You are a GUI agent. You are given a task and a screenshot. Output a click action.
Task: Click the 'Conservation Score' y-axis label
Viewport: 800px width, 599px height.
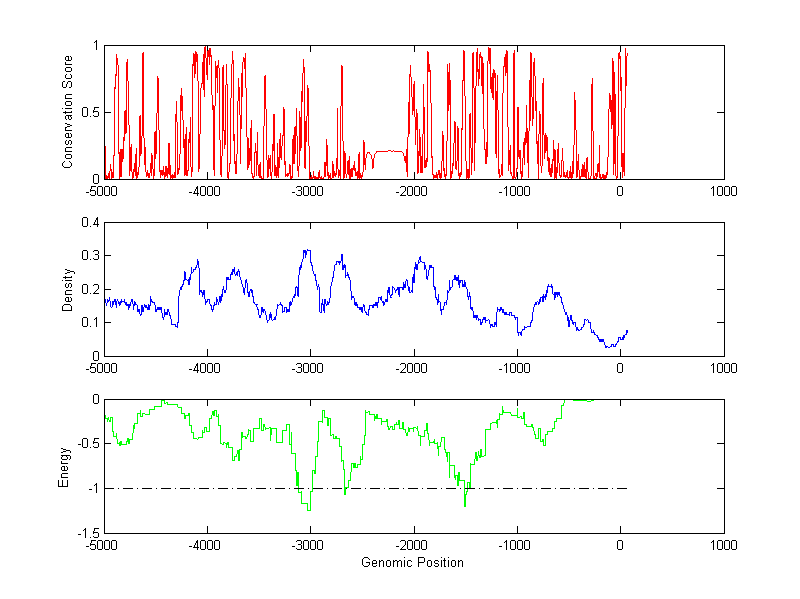pyautogui.click(x=68, y=112)
